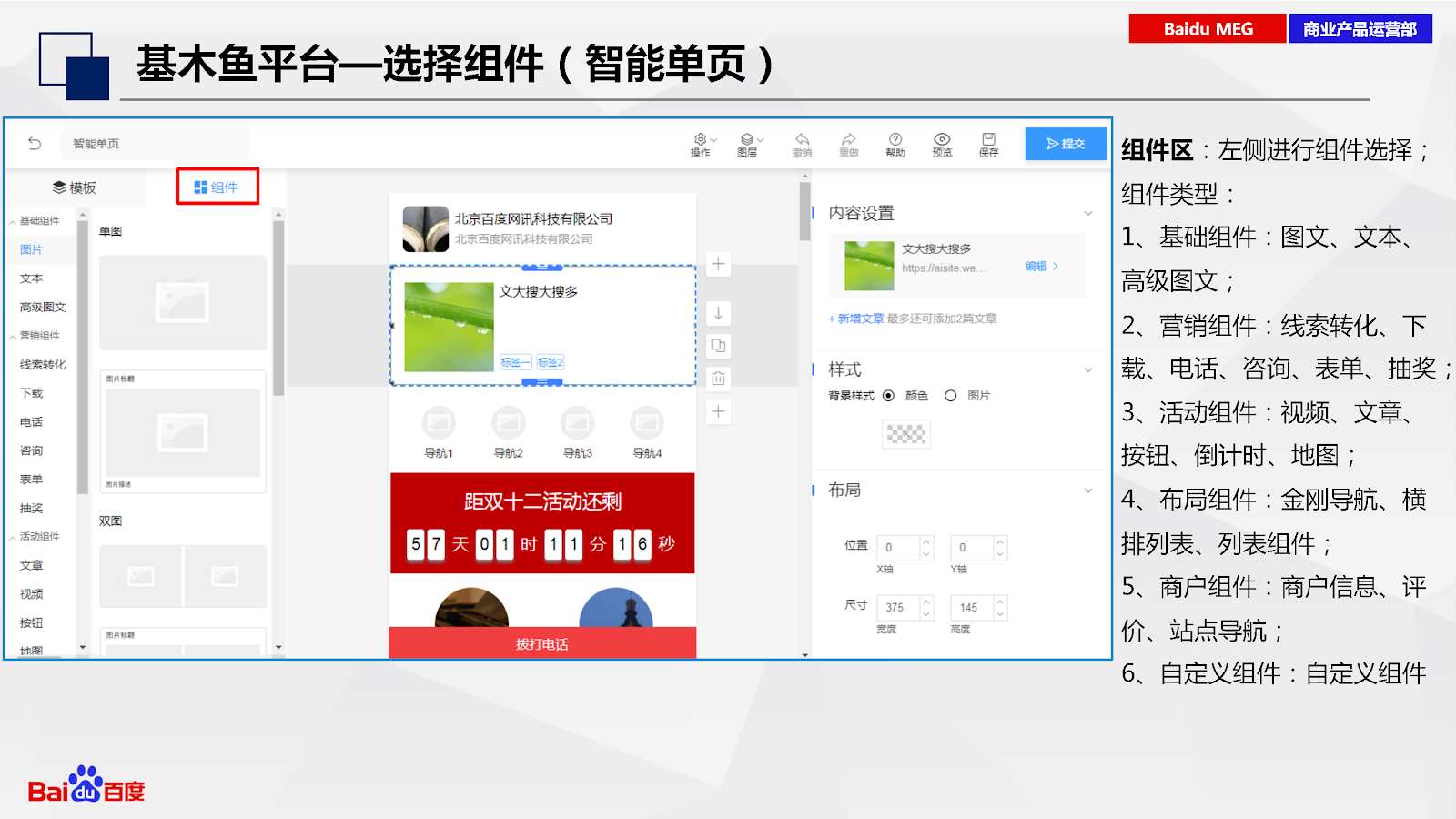Collapse the 内容设置 section
The image size is (1456, 819).
(1088, 213)
